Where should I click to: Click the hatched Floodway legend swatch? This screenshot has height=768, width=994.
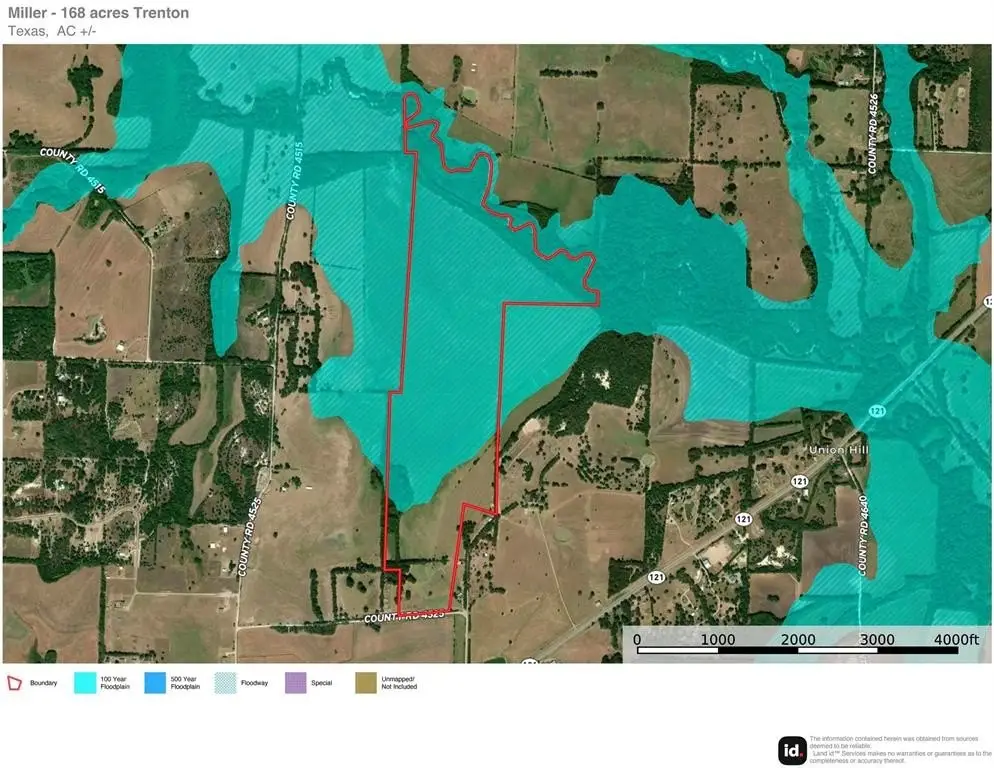pyautogui.click(x=226, y=683)
